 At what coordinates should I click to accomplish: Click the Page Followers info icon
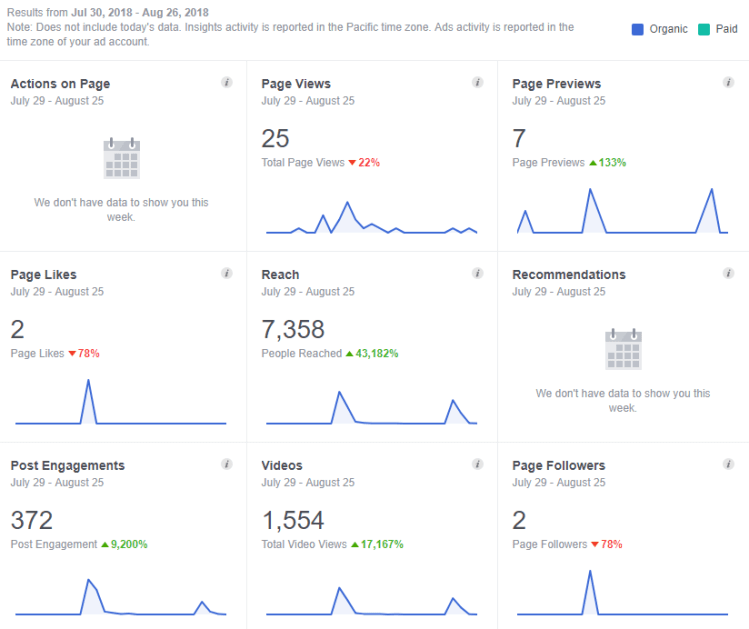point(729,464)
